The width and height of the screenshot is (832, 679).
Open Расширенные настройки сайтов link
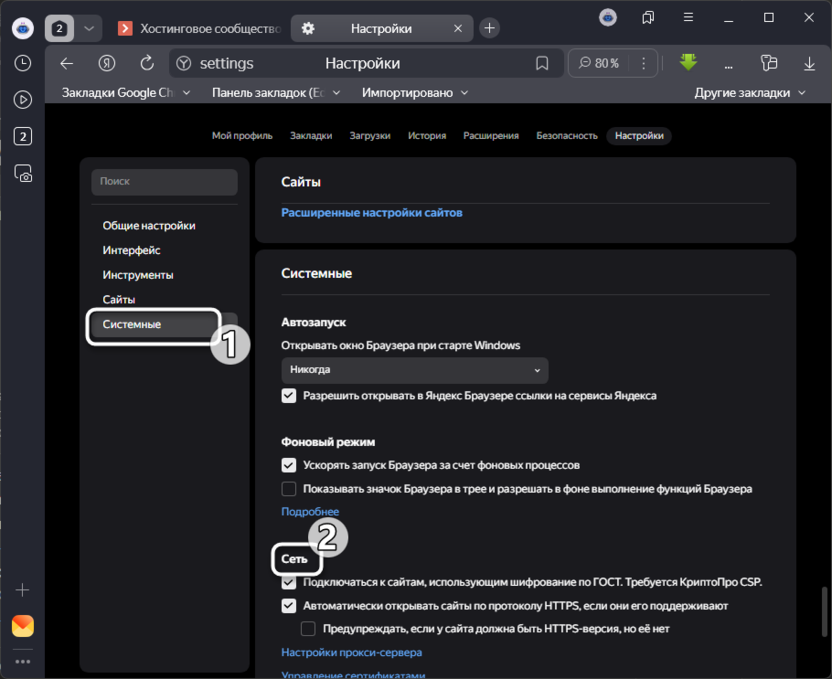[x=371, y=213]
